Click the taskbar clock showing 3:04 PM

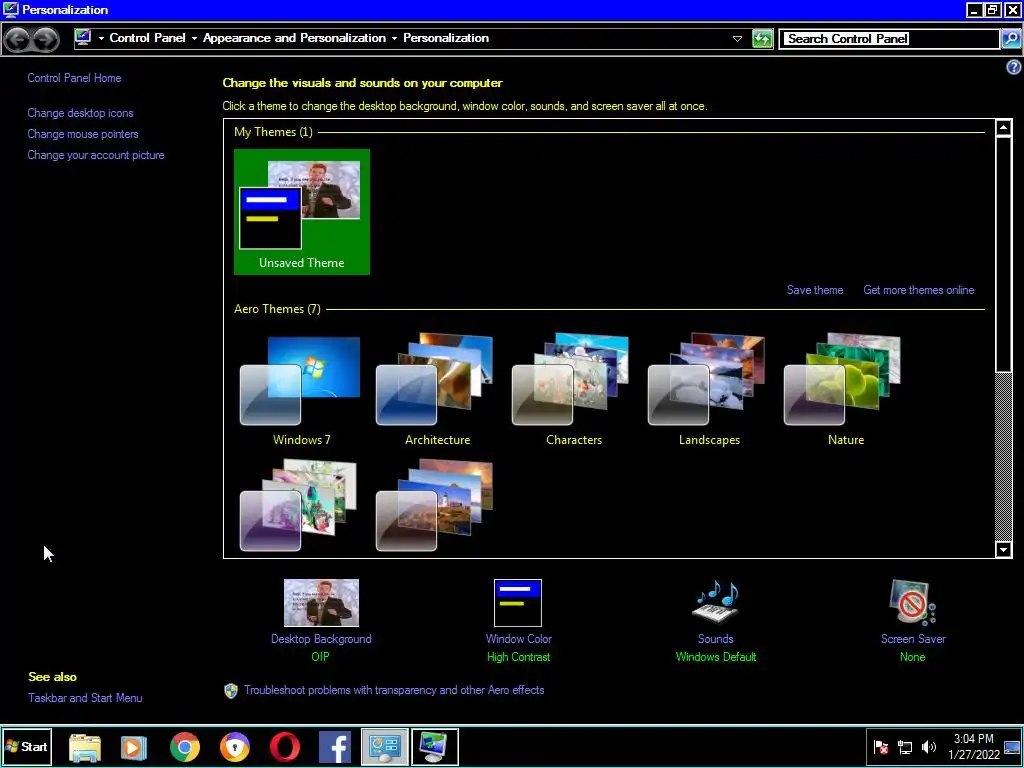click(x=974, y=746)
